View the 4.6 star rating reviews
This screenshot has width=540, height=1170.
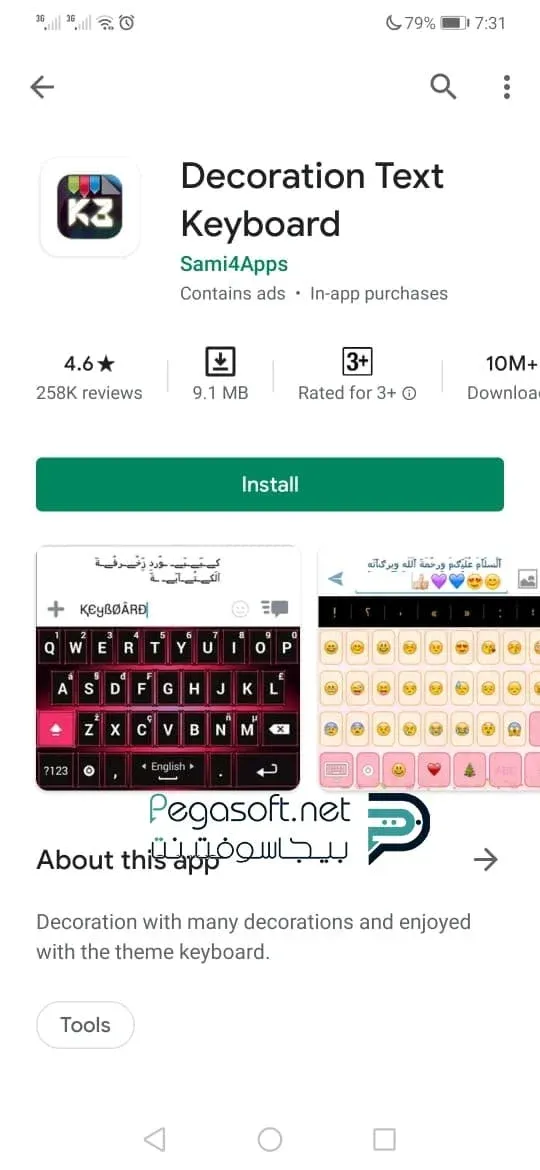tap(90, 377)
